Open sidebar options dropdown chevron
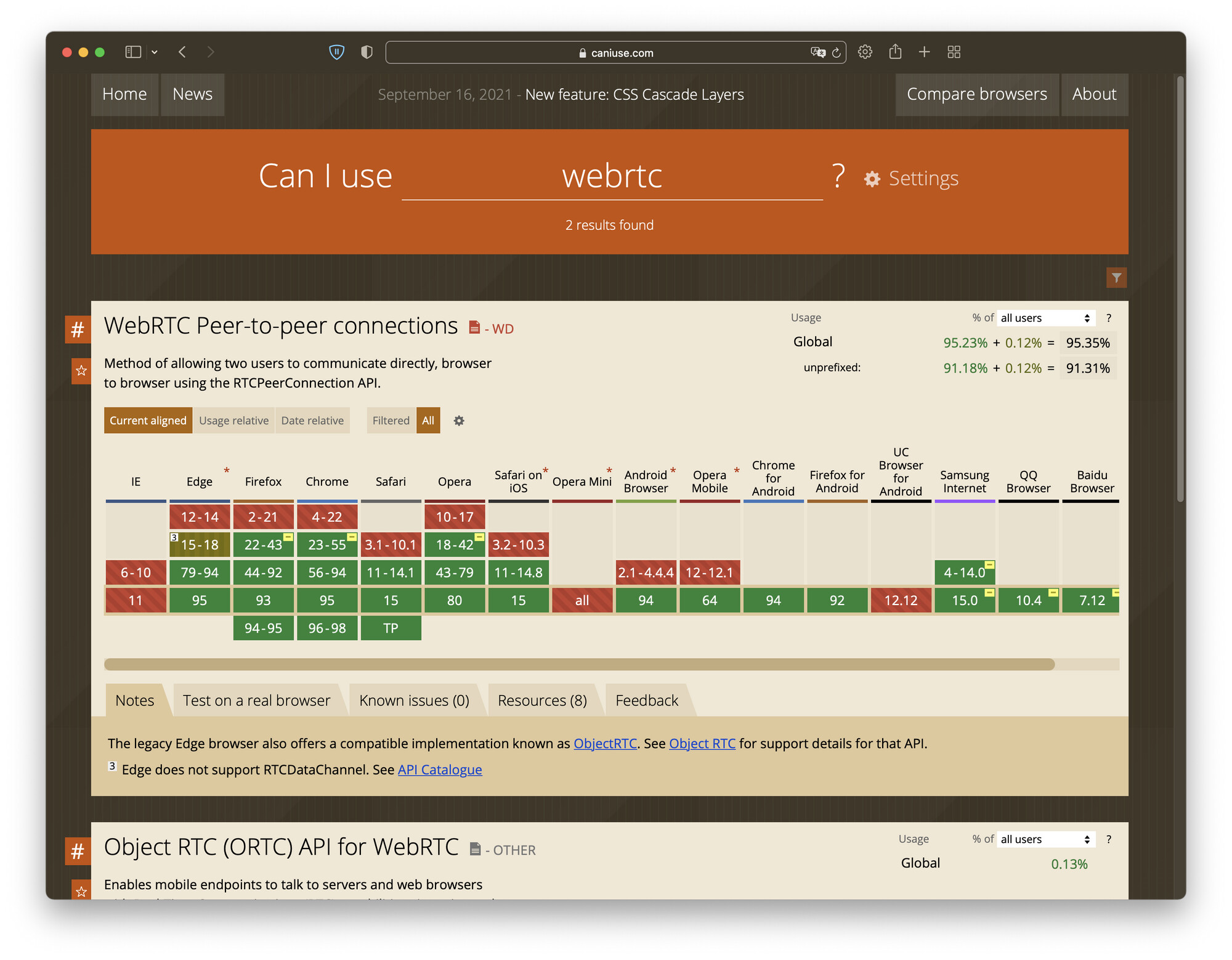Image resolution: width=1232 pixels, height=960 pixels. (x=155, y=52)
